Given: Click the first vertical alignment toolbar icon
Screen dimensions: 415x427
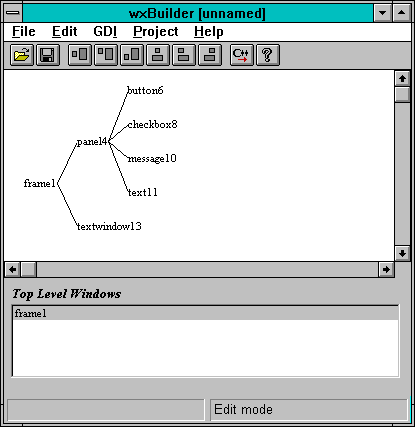Looking at the screenshot, I should point(158,55).
